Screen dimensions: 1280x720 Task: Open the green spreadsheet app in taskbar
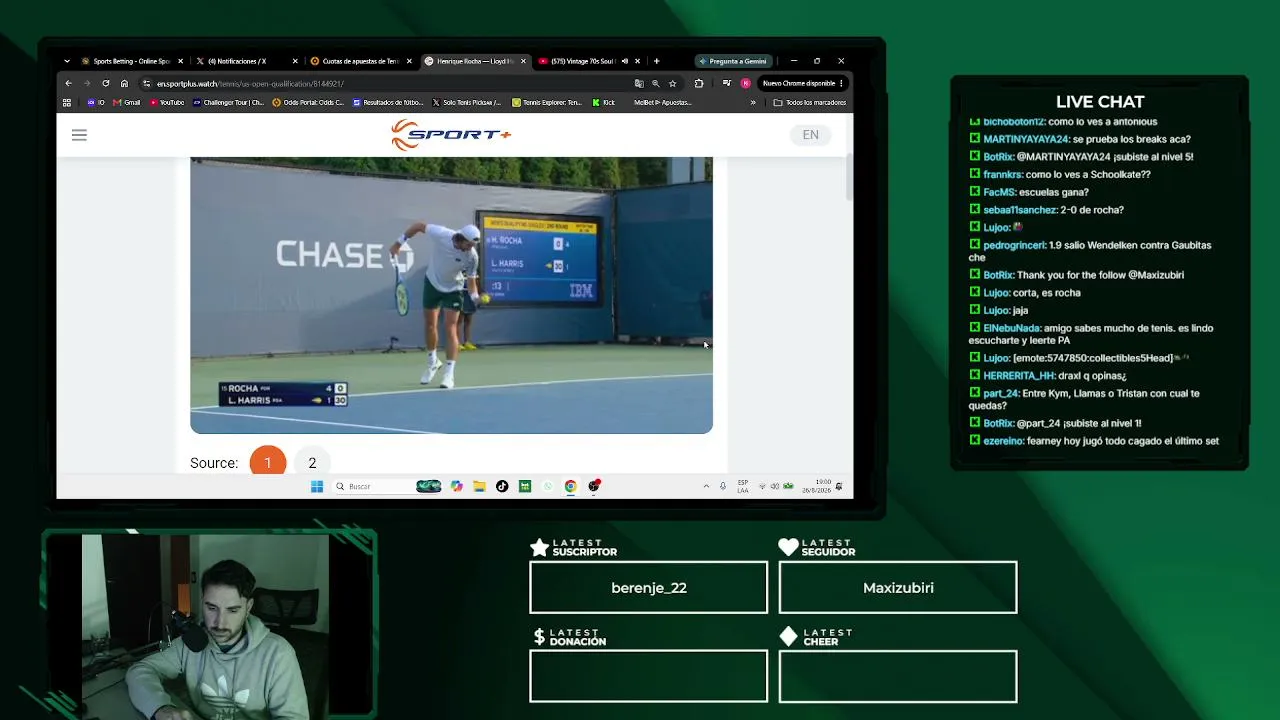(x=524, y=486)
